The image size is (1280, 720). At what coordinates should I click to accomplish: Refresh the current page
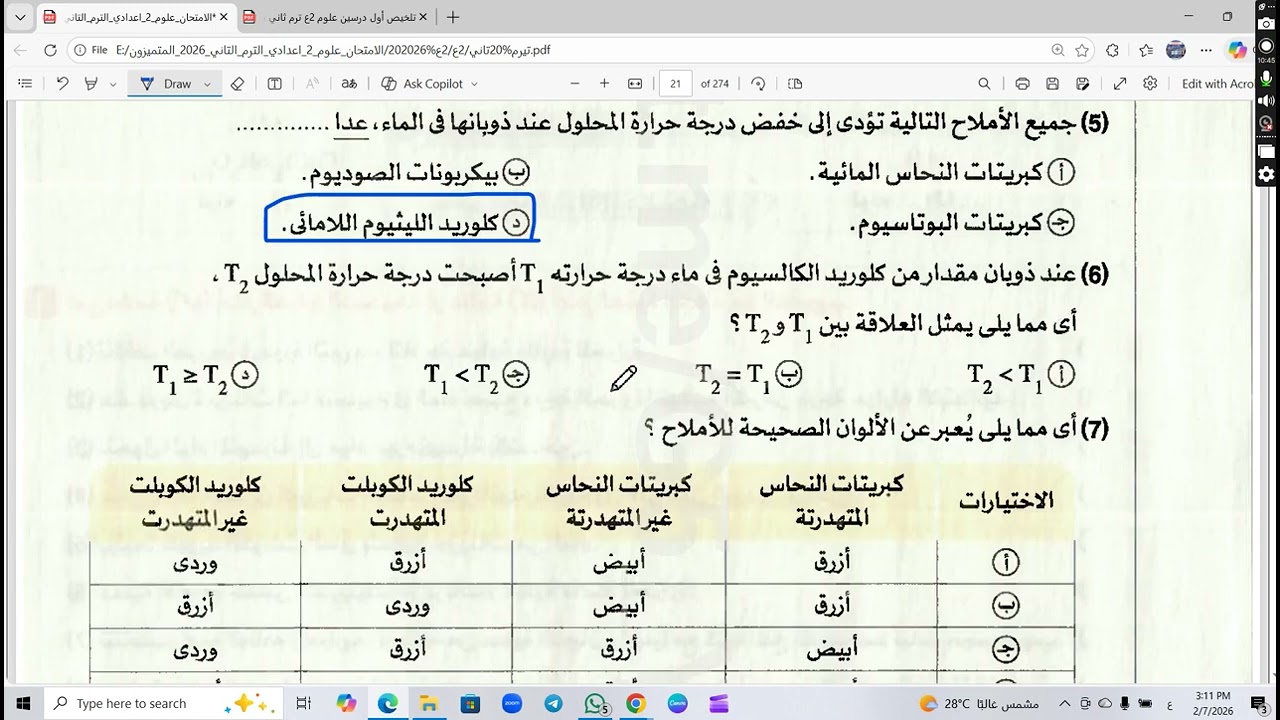(50, 50)
